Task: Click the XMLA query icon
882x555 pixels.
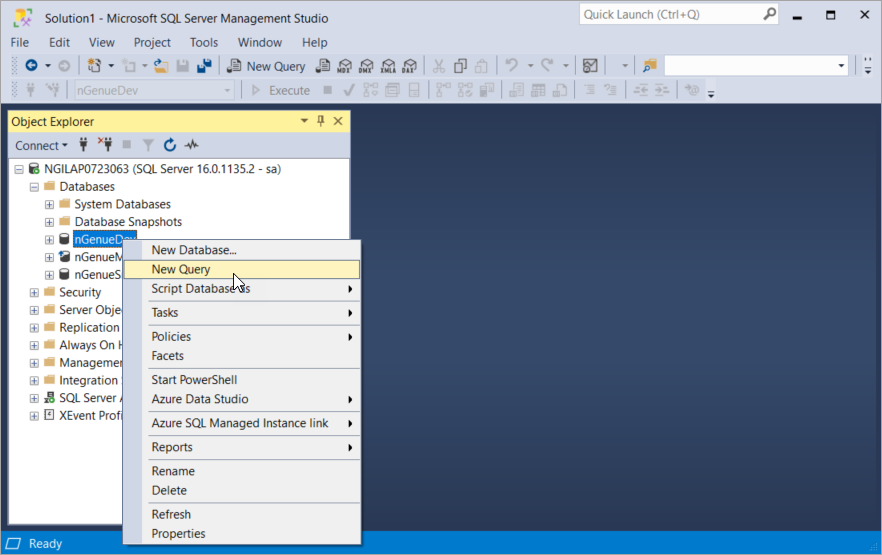Action: click(388, 66)
